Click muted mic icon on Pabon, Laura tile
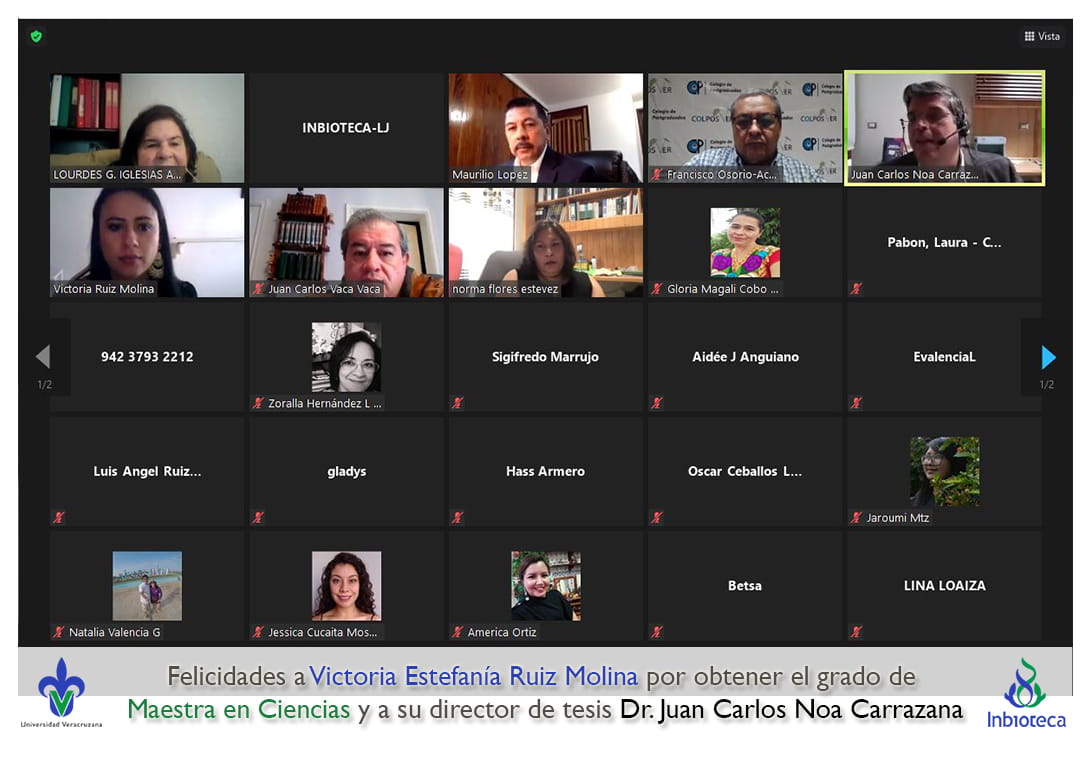Viewport: 1090px width, 760px height. click(x=856, y=289)
